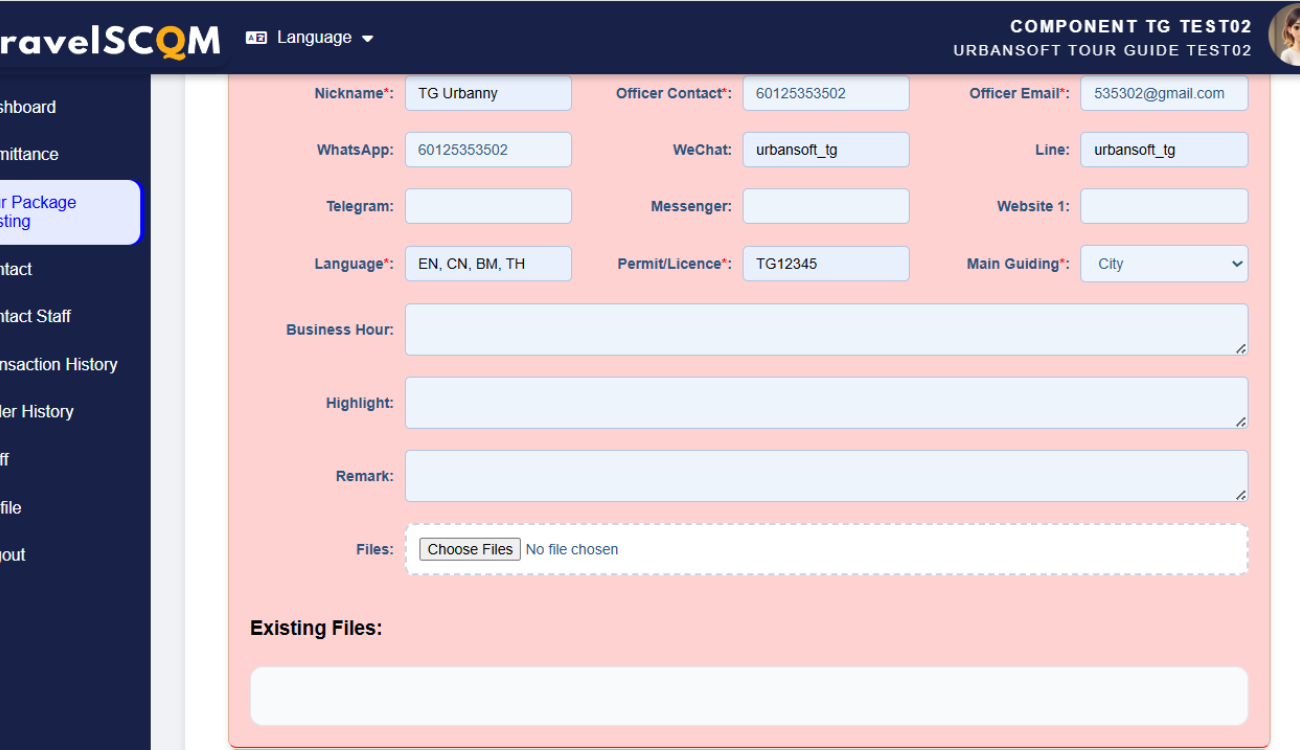Image resolution: width=1300 pixels, height=750 pixels.
Task: Select Transaction History sidebar item
Action: (59, 364)
